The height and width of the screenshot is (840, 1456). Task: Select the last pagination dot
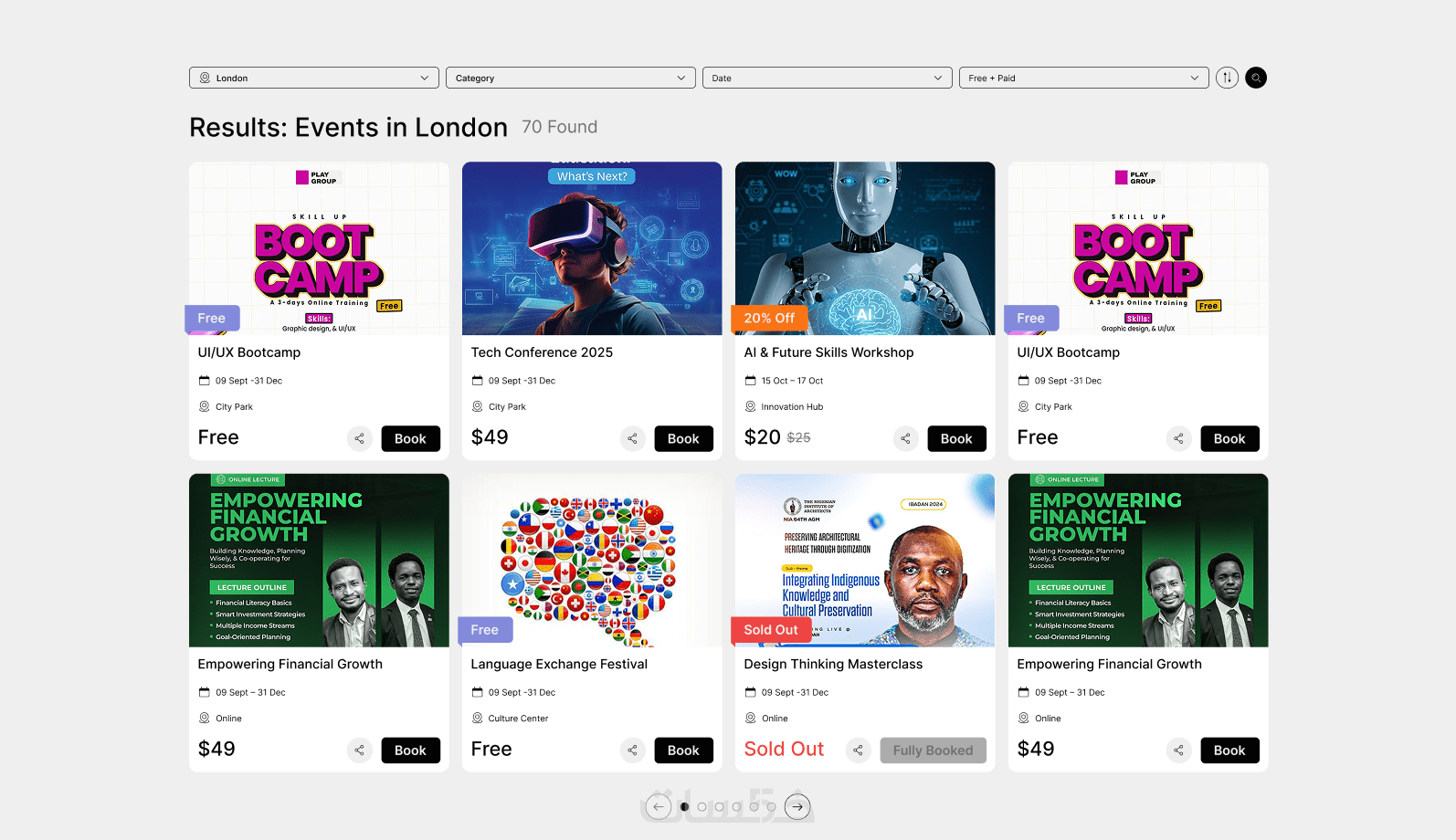[771, 807]
